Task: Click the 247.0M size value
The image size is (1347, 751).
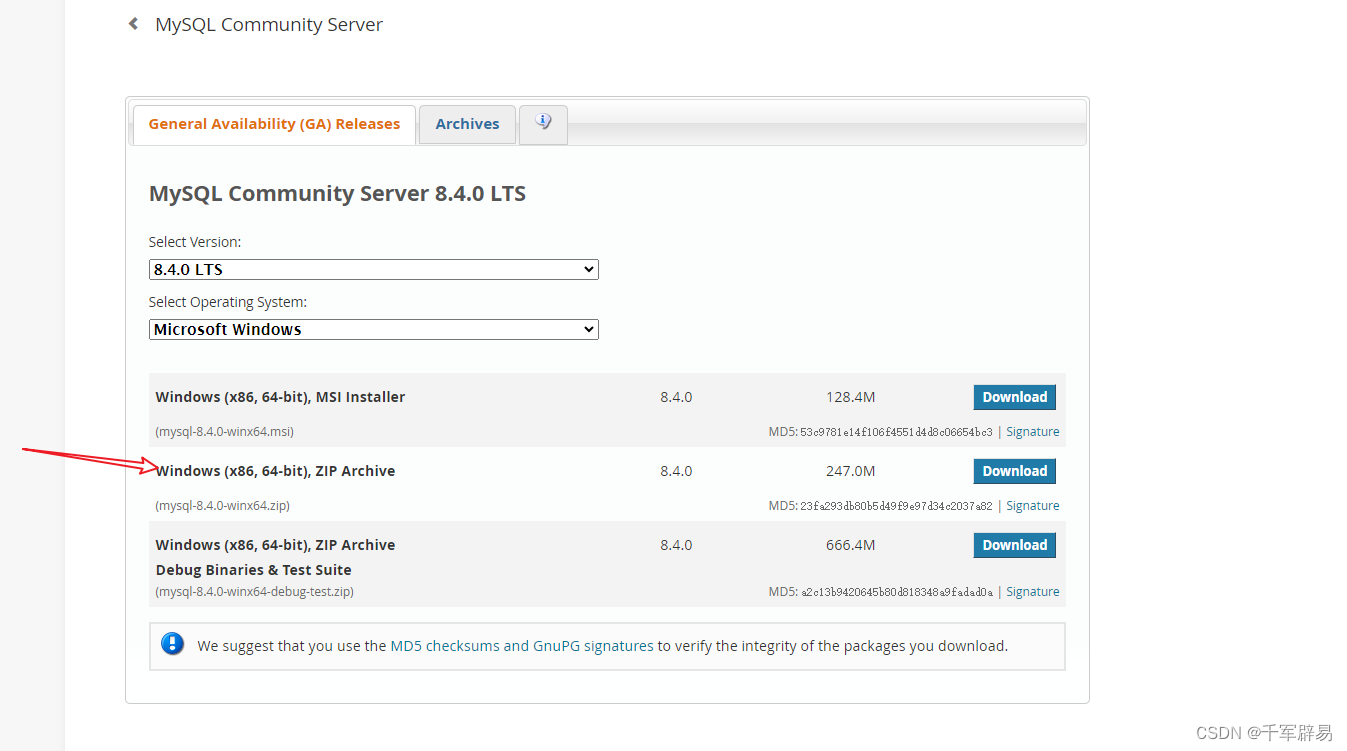Action: point(851,471)
